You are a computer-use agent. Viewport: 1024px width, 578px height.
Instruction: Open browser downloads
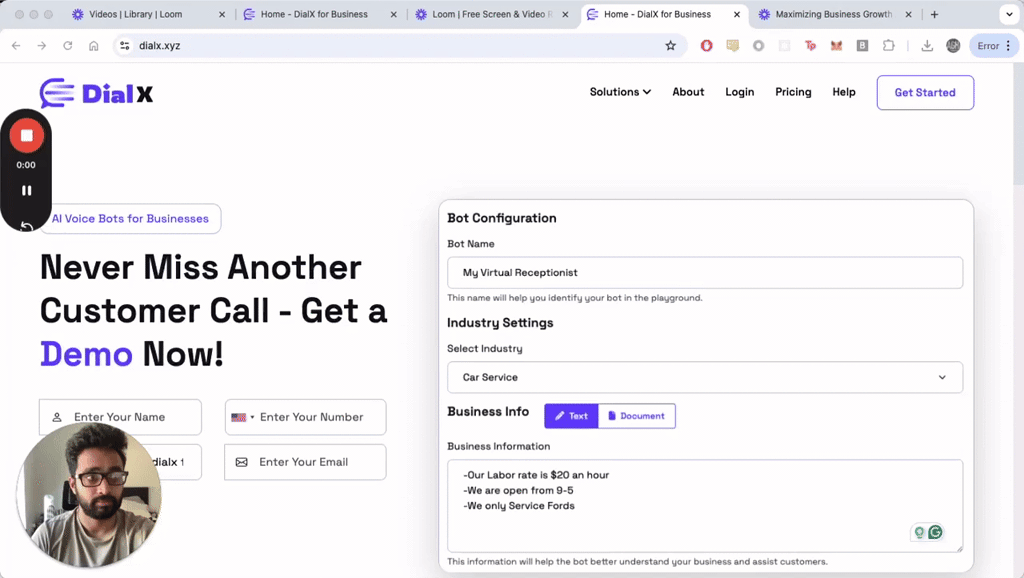coord(927,46)
